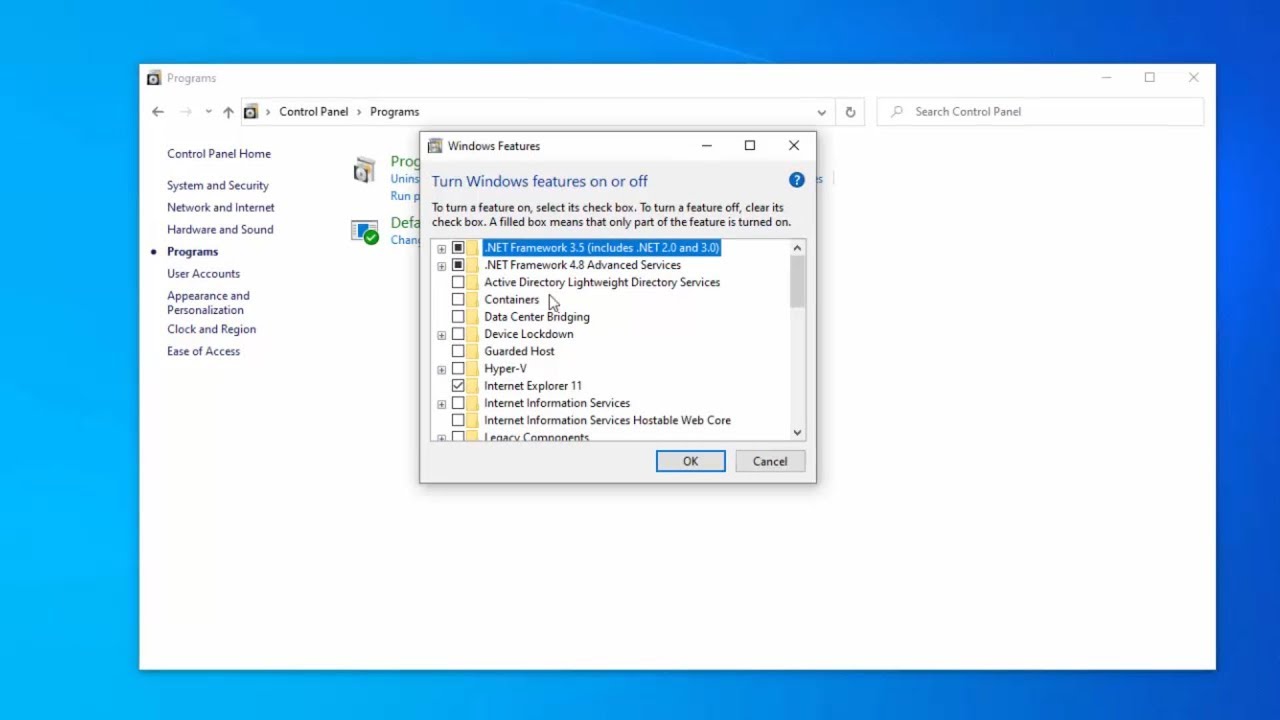The width and height of the screenshot is (1280, 720).
Task: Toggle the .NET Framework 3.5 checkbox
Action: pyautogui.click(x=458, y=248)
